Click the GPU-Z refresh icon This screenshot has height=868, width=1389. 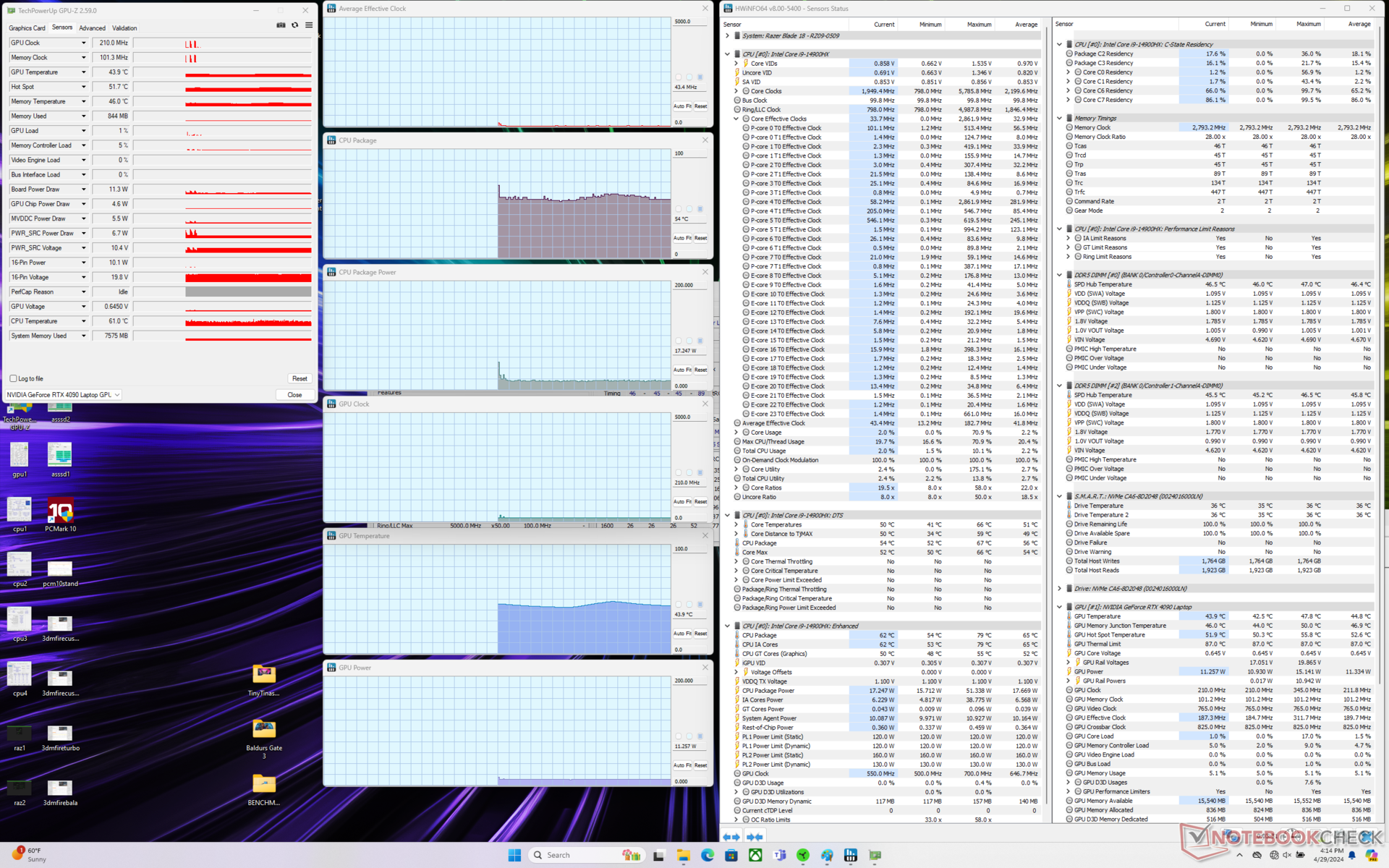click(294, 25)
